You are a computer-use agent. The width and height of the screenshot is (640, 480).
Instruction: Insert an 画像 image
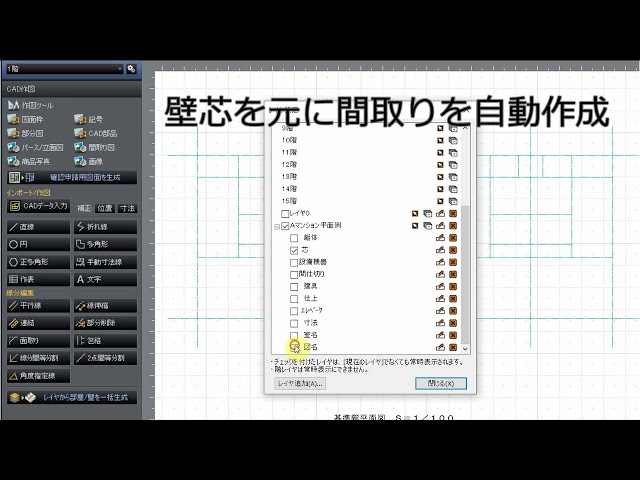click(x=89, y=162)
